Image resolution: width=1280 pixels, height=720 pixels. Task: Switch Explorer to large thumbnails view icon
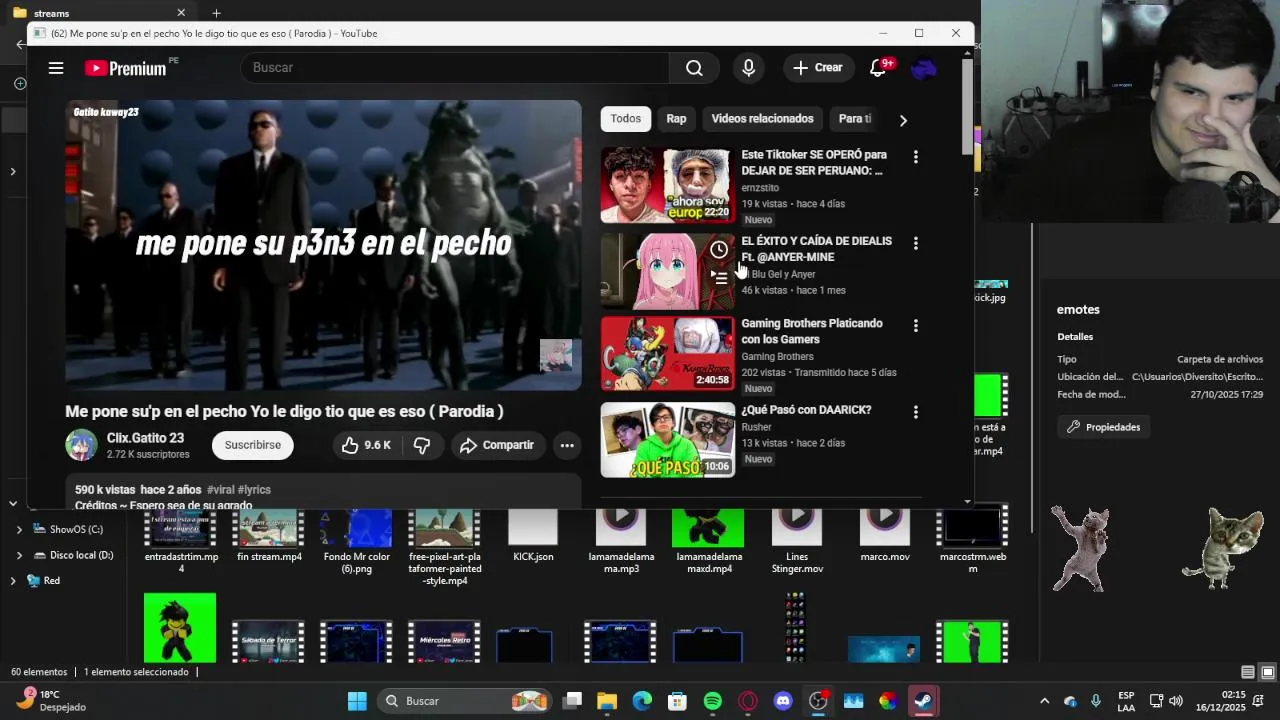(1267, 672)
